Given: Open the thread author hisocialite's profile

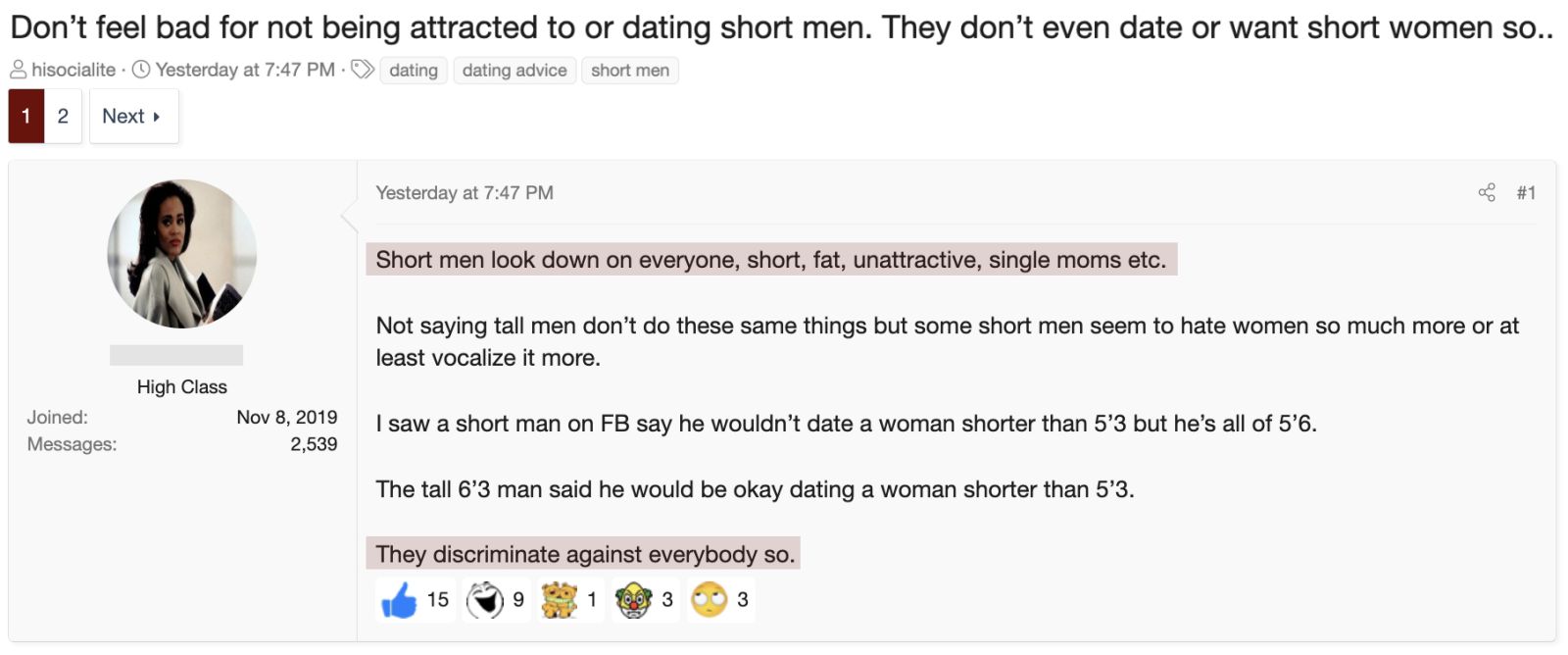Looking at the screenshot, I should 73,70.
